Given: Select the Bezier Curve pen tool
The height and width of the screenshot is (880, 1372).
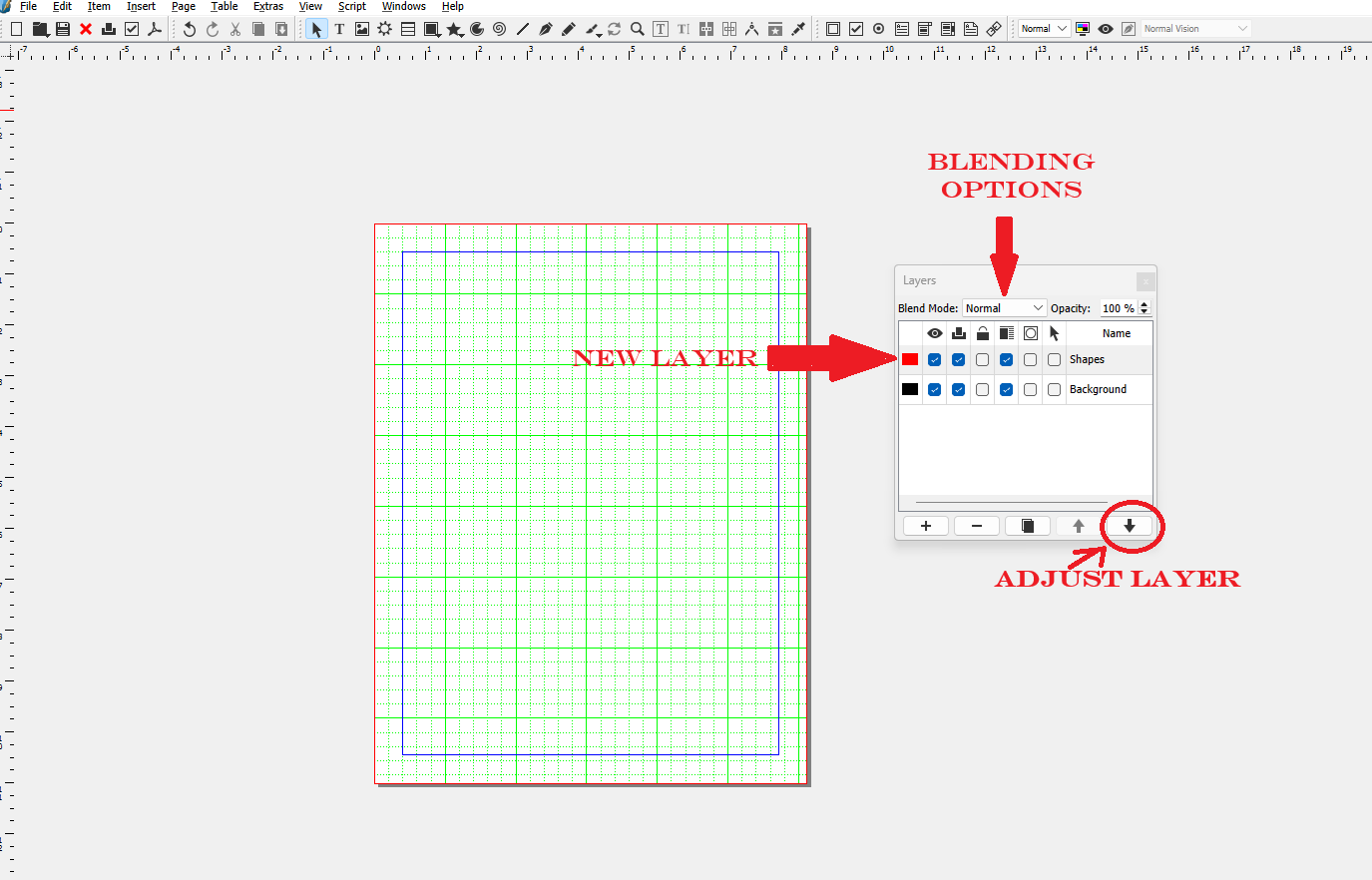Looking at the screenshot, I should (x=546, y=29).
